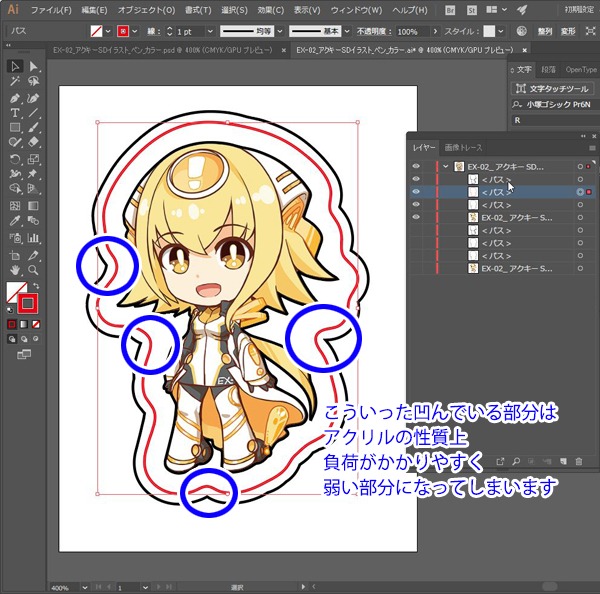The width and height of the screenshot is (600, 594).
Task: Select the Selection tool (black arrow)
Action: coord(15,66)
